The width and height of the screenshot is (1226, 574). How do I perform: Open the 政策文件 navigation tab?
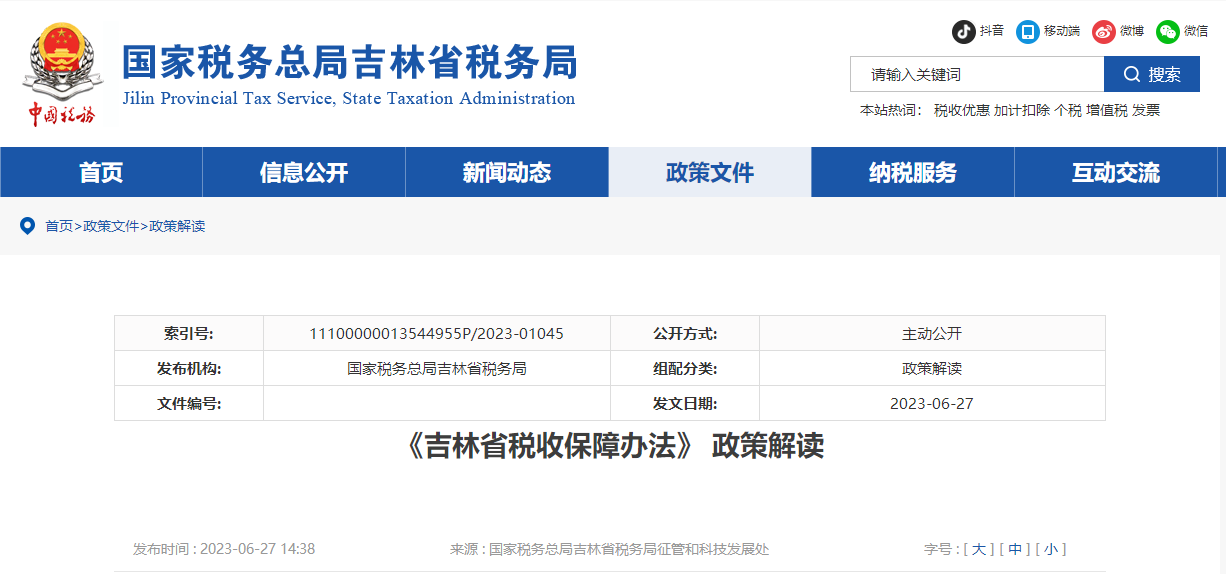710,172
